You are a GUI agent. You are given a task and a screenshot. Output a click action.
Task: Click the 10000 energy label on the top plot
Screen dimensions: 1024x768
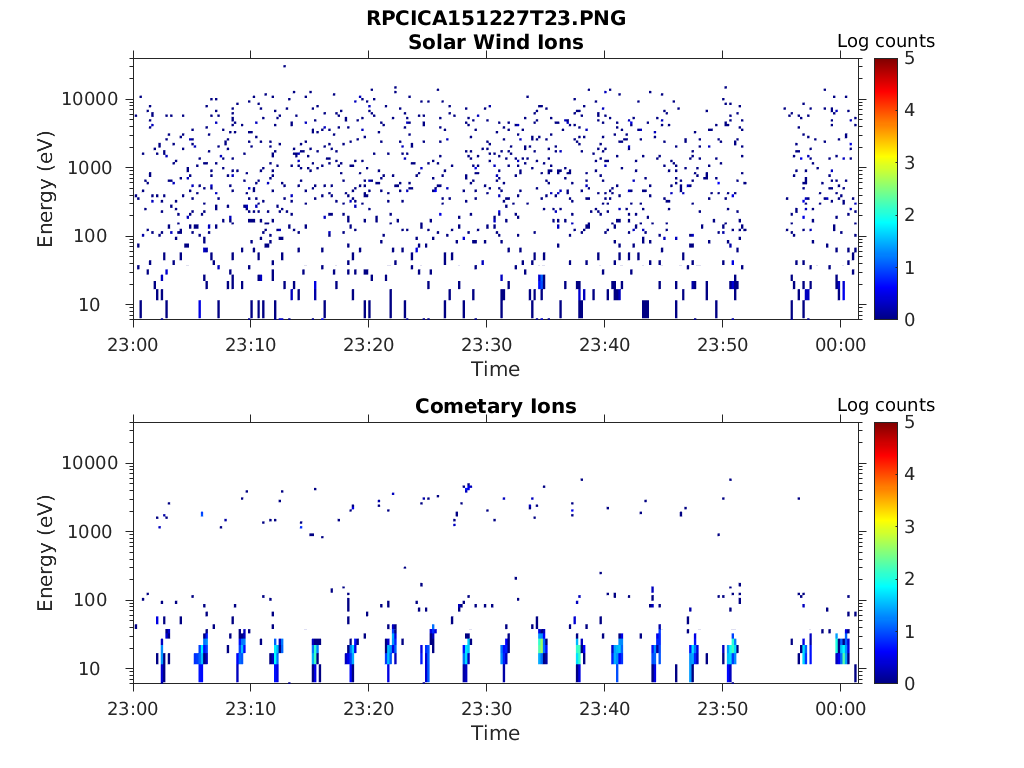tap(90, 99)
